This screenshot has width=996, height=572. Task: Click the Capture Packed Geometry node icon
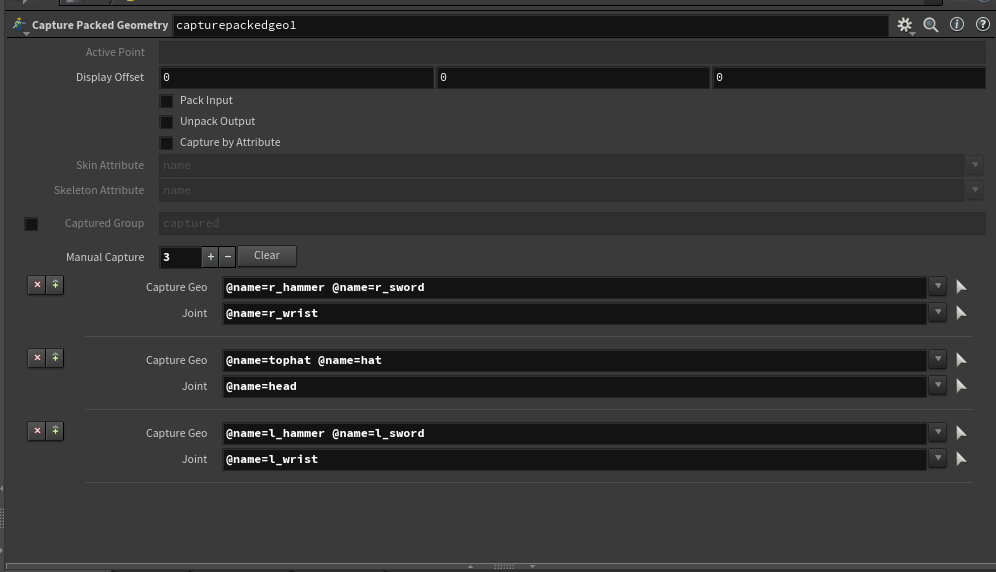click(20, 25)
